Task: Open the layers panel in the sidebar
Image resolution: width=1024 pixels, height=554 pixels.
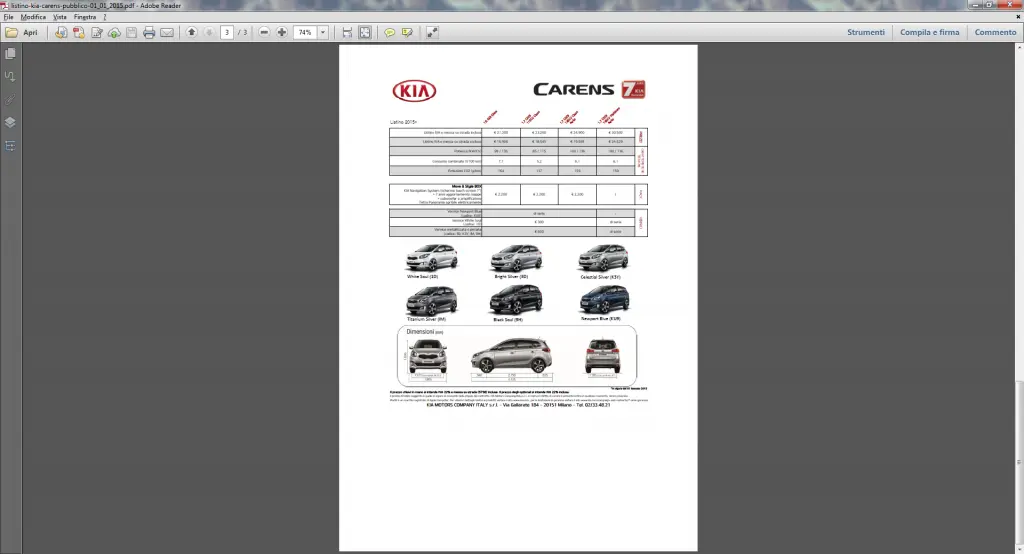Action: [x=10, y=122]
